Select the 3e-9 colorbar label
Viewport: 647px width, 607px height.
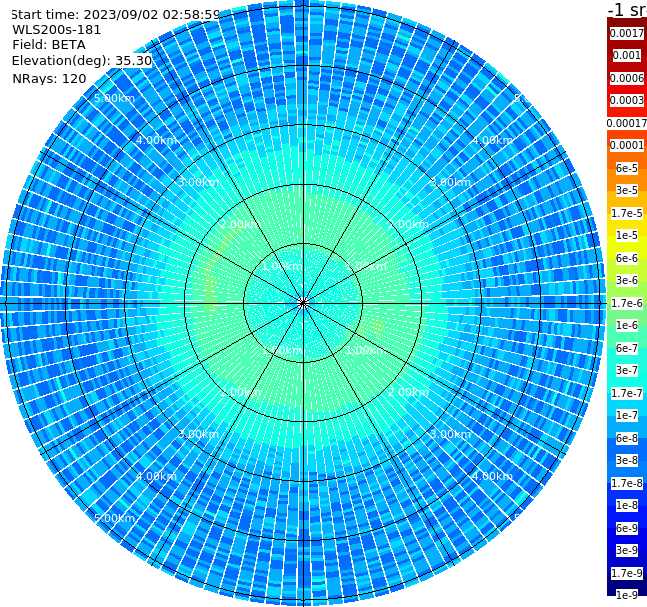tap(627, 550)
